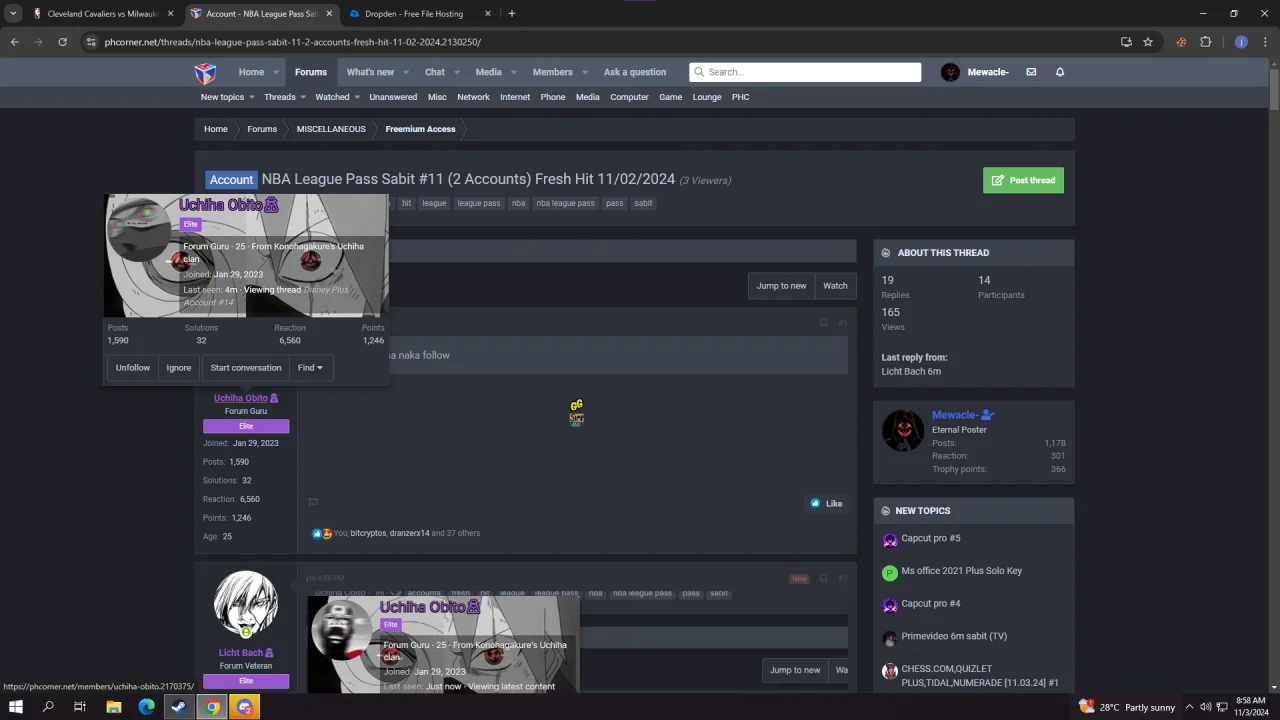Open Freemium Access breadcrumb link
Viewport: 1280px width, 720px height.
(420, 129)
